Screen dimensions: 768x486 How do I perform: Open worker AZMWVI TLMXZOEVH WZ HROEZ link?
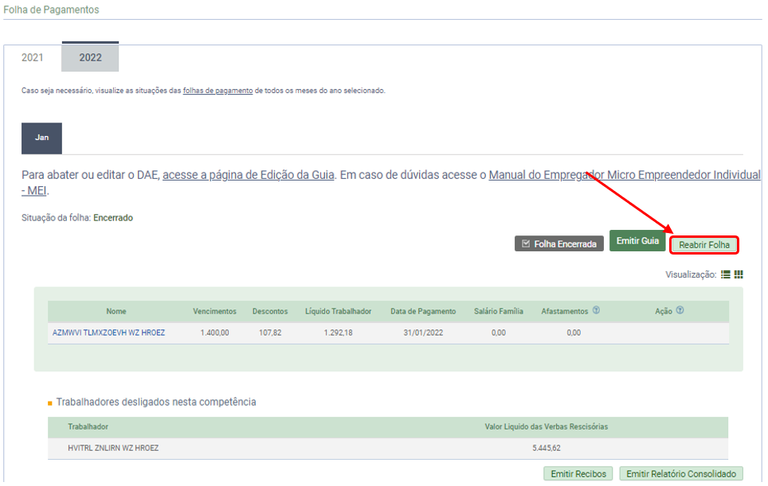(x=108, y=333)
